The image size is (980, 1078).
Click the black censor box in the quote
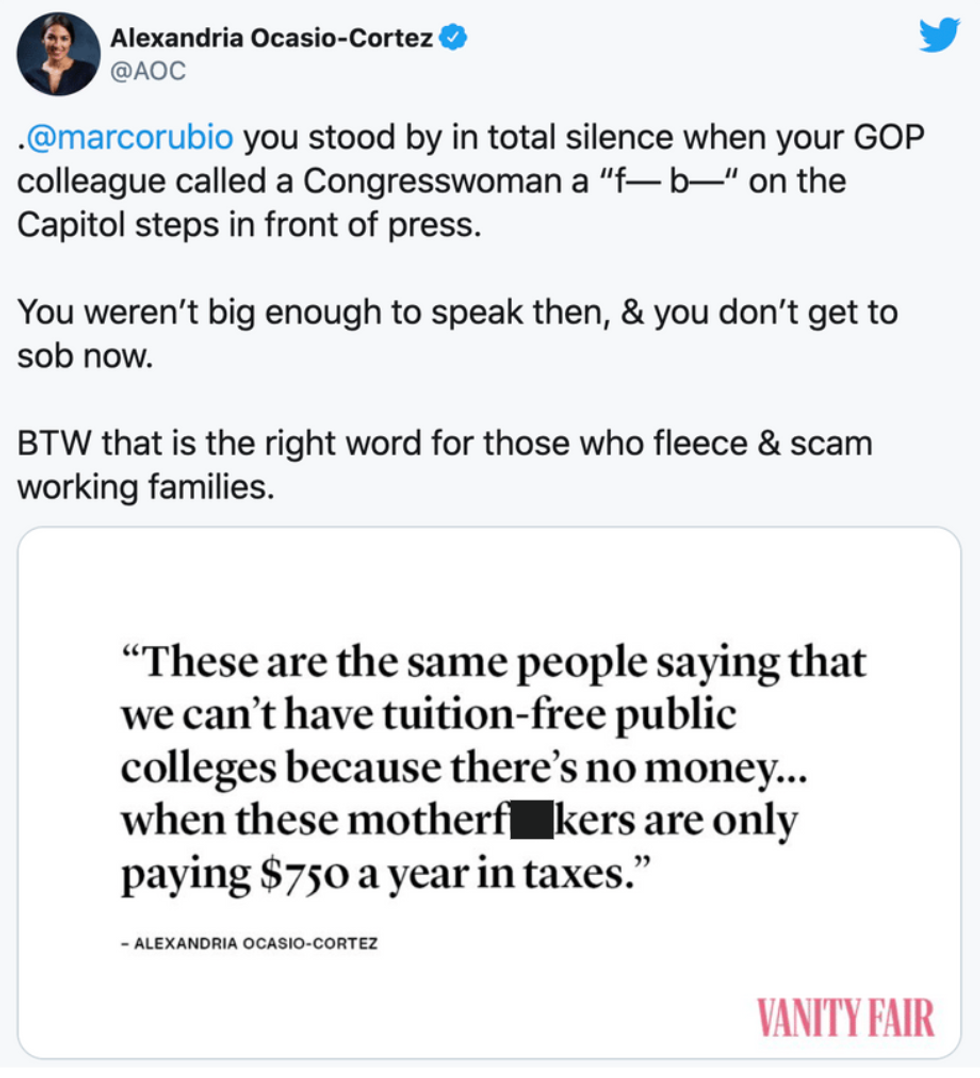point(530,820)
